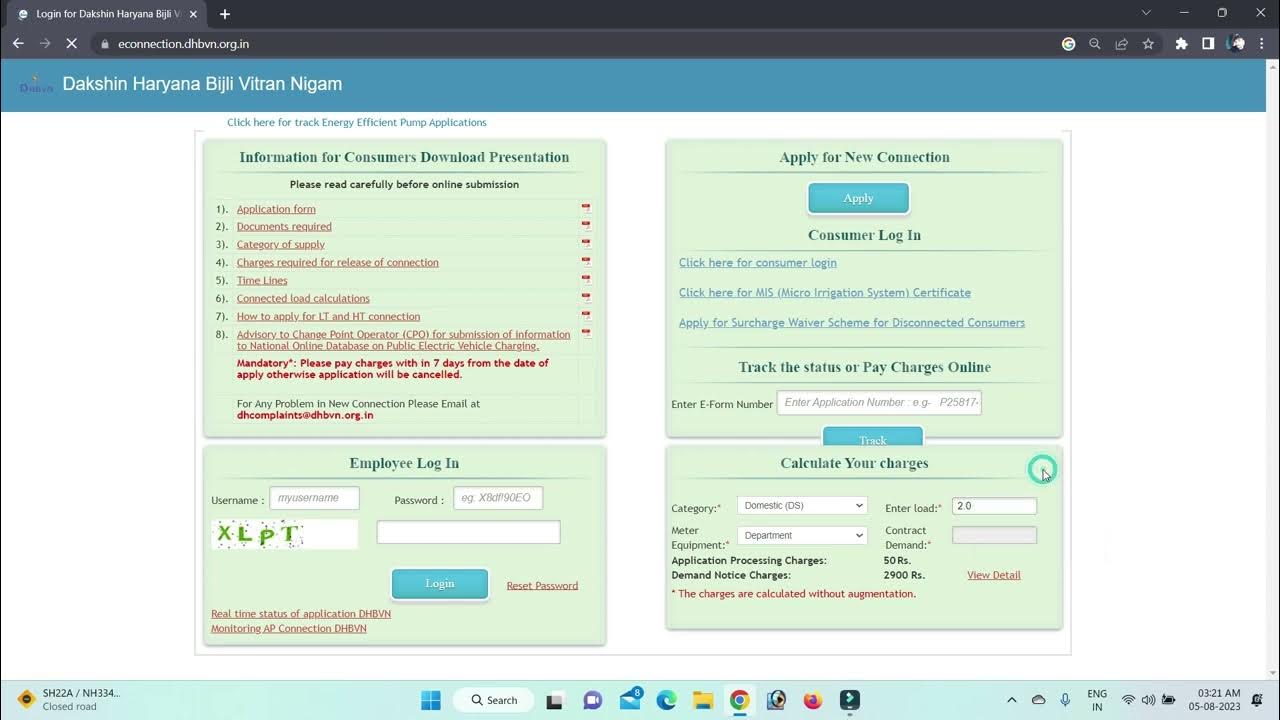Screen dimensions: 1280x720
Task: Click the Apply button for new connection
Action: click(x=858, y=198)
